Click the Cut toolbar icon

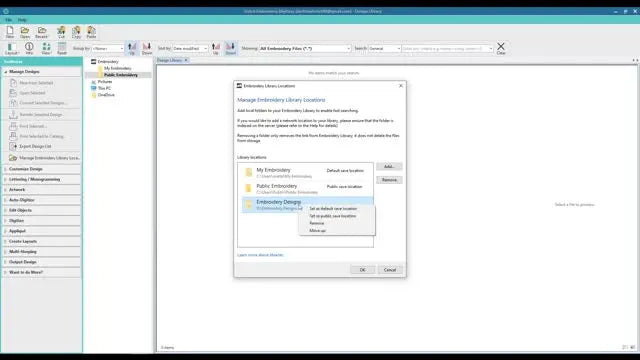[61, 32]
